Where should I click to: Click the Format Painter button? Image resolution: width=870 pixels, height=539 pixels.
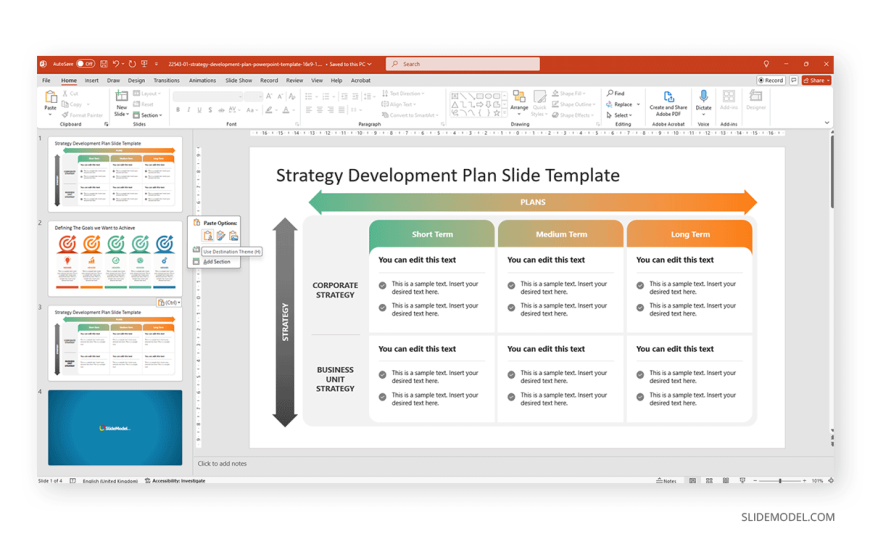pos(83,115)
